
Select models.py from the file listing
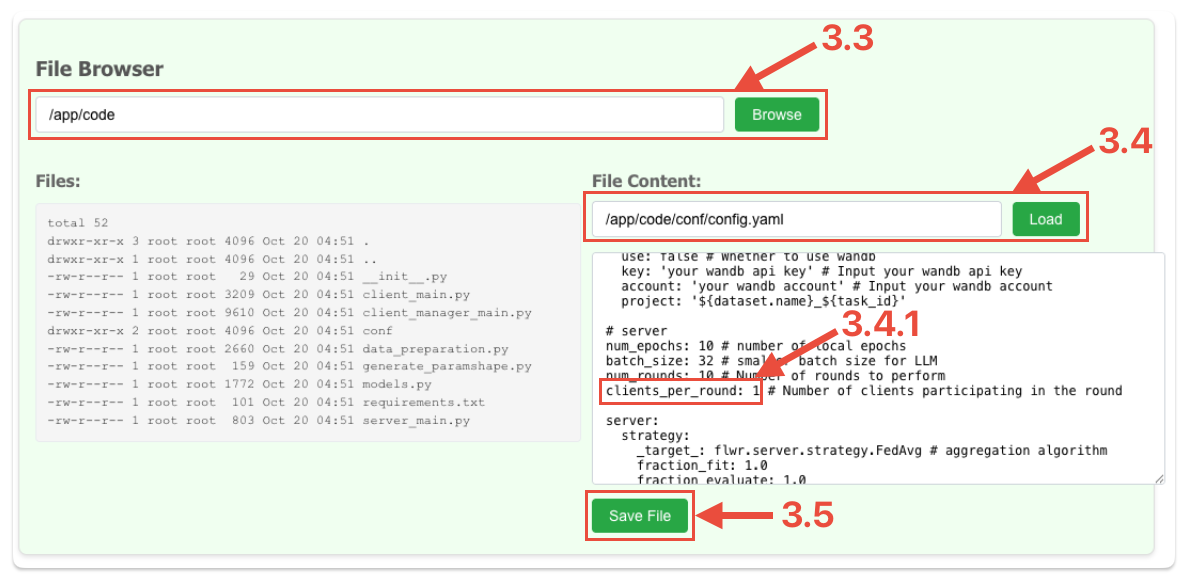(397, 385)
